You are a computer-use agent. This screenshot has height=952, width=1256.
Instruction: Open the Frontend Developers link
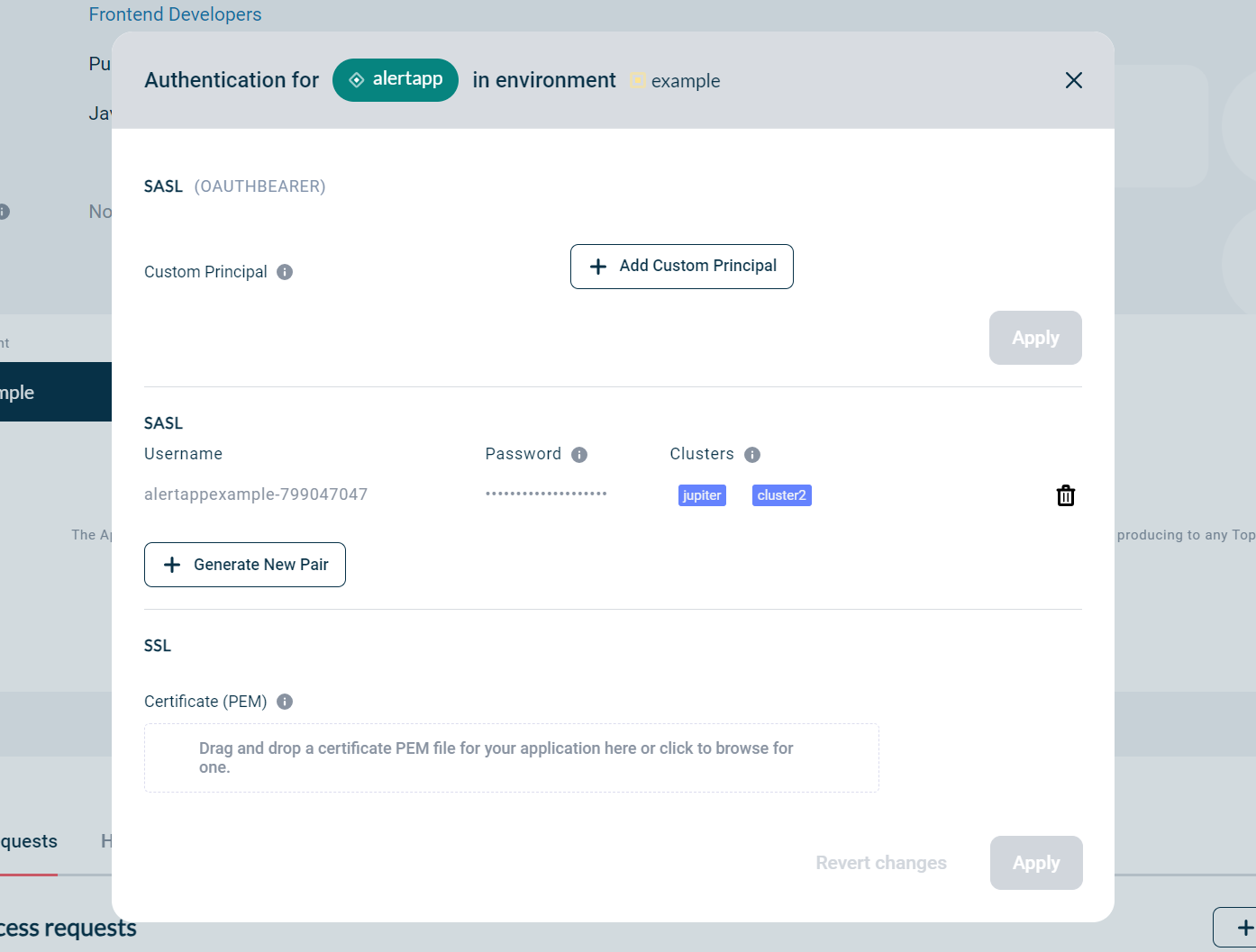coord(175,14)
